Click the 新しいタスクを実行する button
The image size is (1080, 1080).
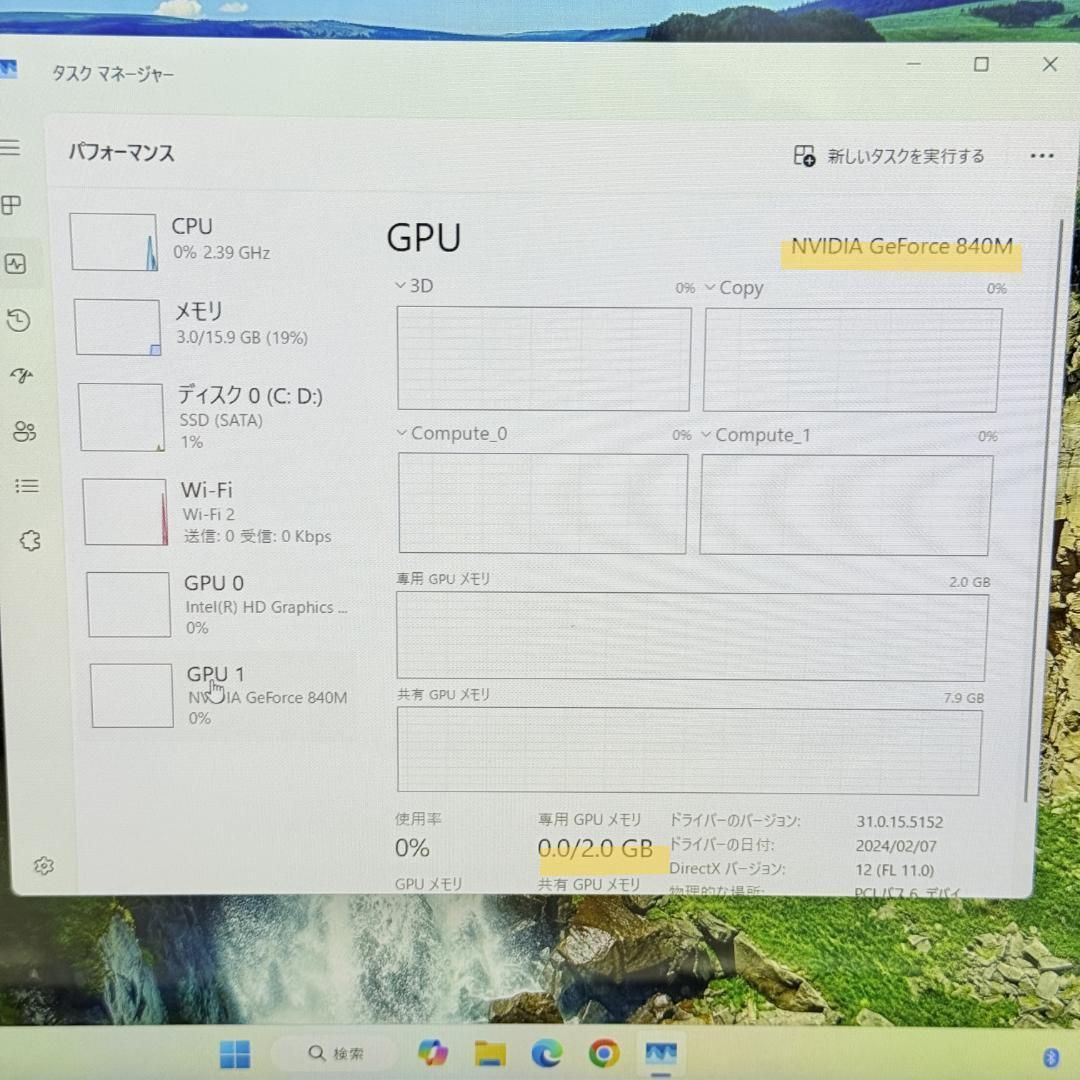coord(888,156)
